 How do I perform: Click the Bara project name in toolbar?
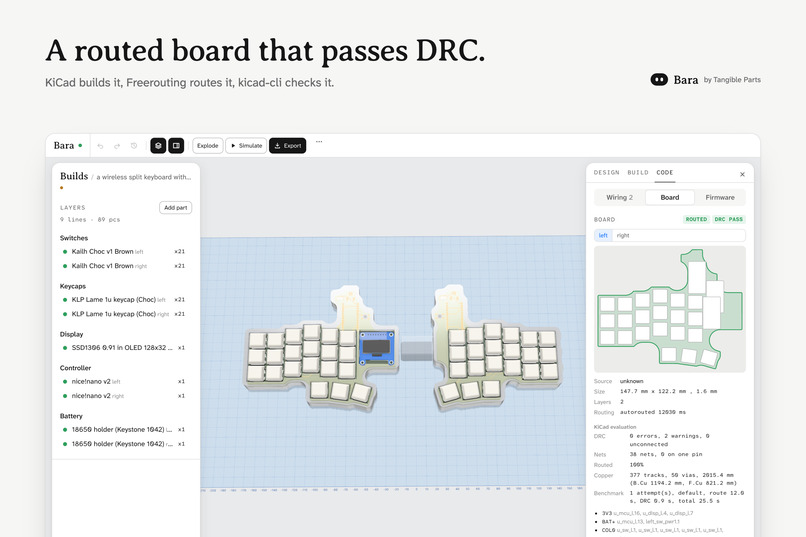point(64,145)
